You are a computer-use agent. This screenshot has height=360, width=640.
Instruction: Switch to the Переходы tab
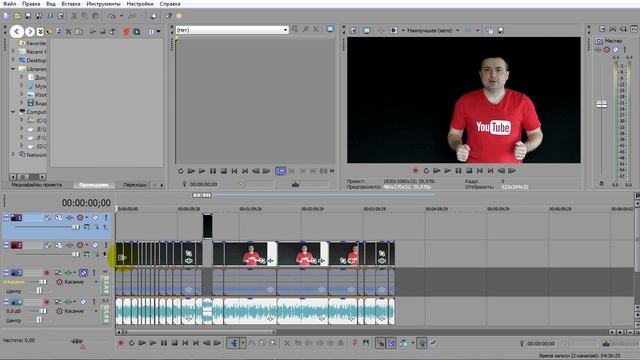click(x=135, y=185)
